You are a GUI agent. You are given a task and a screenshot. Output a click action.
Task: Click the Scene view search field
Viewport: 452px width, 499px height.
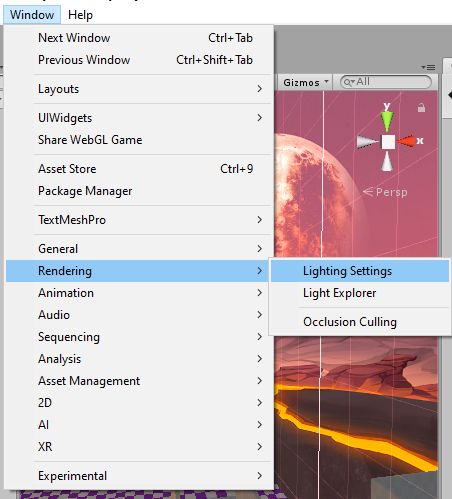[x=386, y=82]
